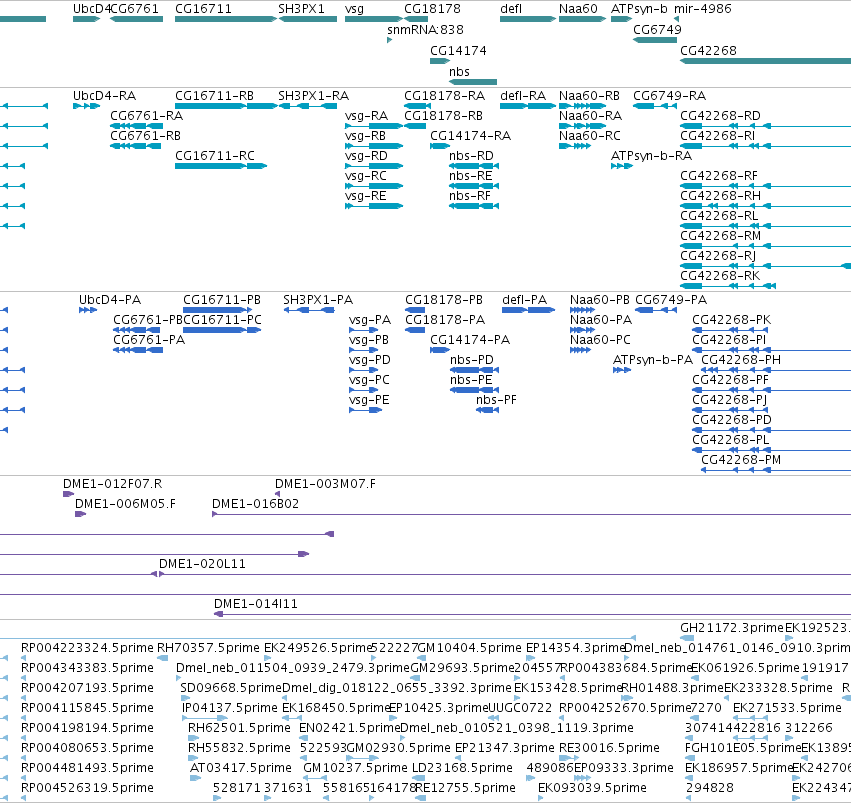Select the DME1-006M05.F BAC label
This screenshot has height=803, width=851.
pos(125,504)
